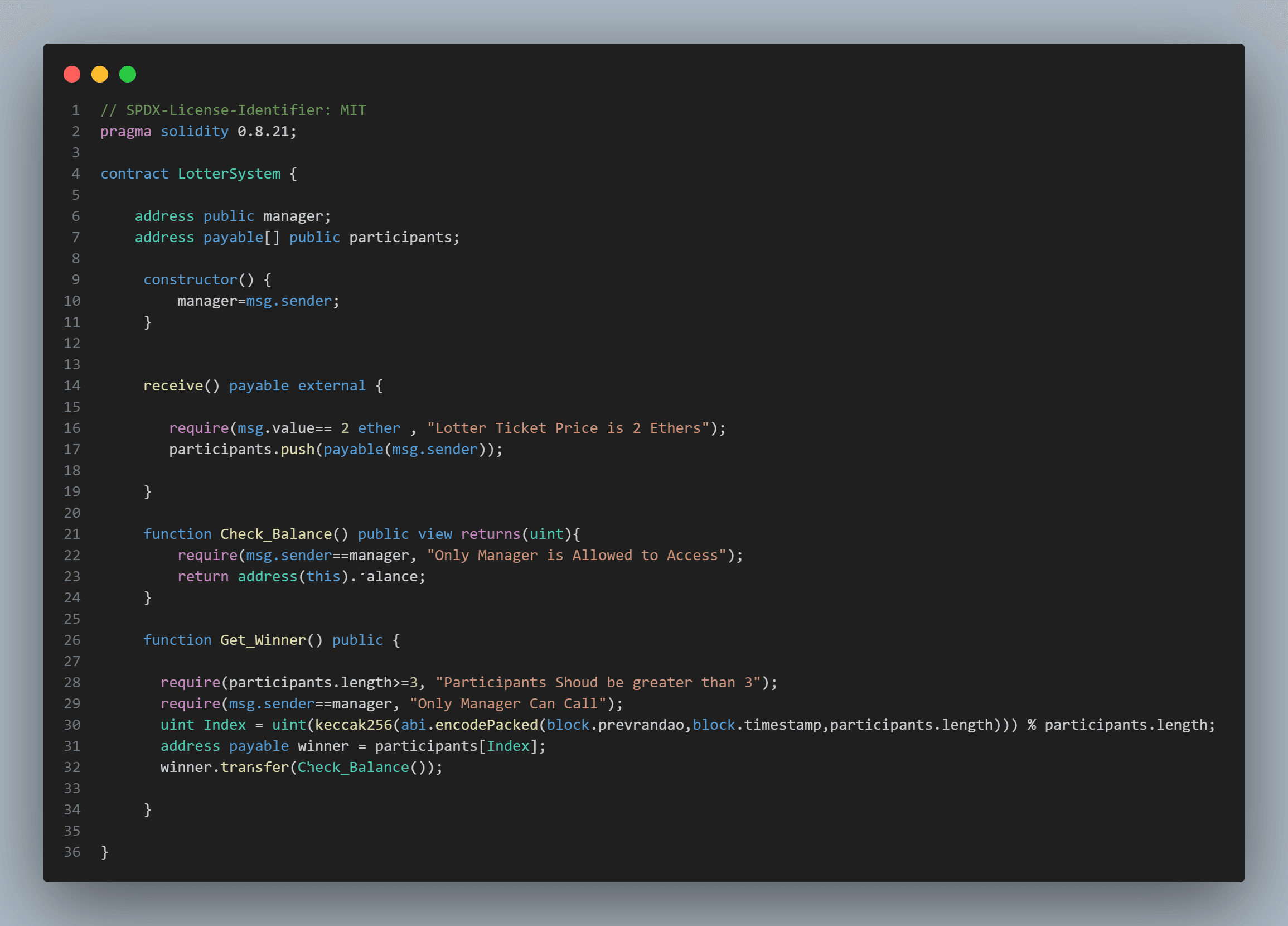Click line number 36 in gutter
The height and width of the screenshot is (926, 1288).
[72, 852]
